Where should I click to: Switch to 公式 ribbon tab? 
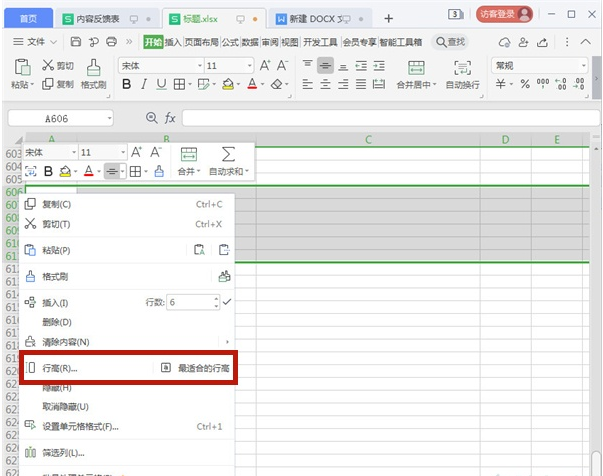tap(230, 42)
